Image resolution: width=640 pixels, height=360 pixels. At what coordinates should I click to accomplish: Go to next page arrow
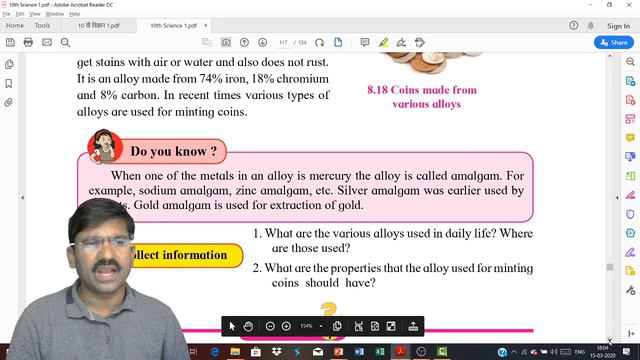coord(262,42)
